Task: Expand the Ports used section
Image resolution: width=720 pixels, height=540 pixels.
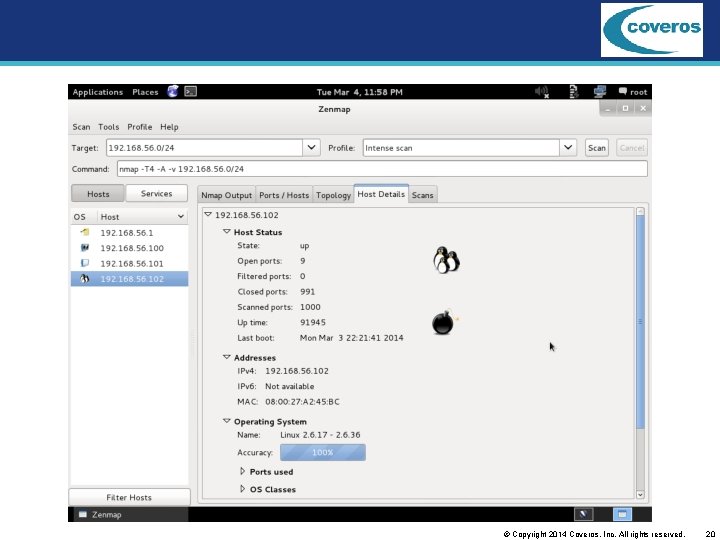Action: point(242,471)
